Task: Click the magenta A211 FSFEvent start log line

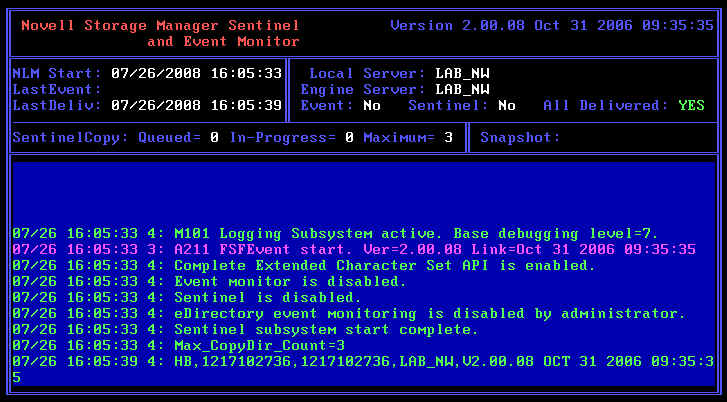Action: tap(354, 249)
